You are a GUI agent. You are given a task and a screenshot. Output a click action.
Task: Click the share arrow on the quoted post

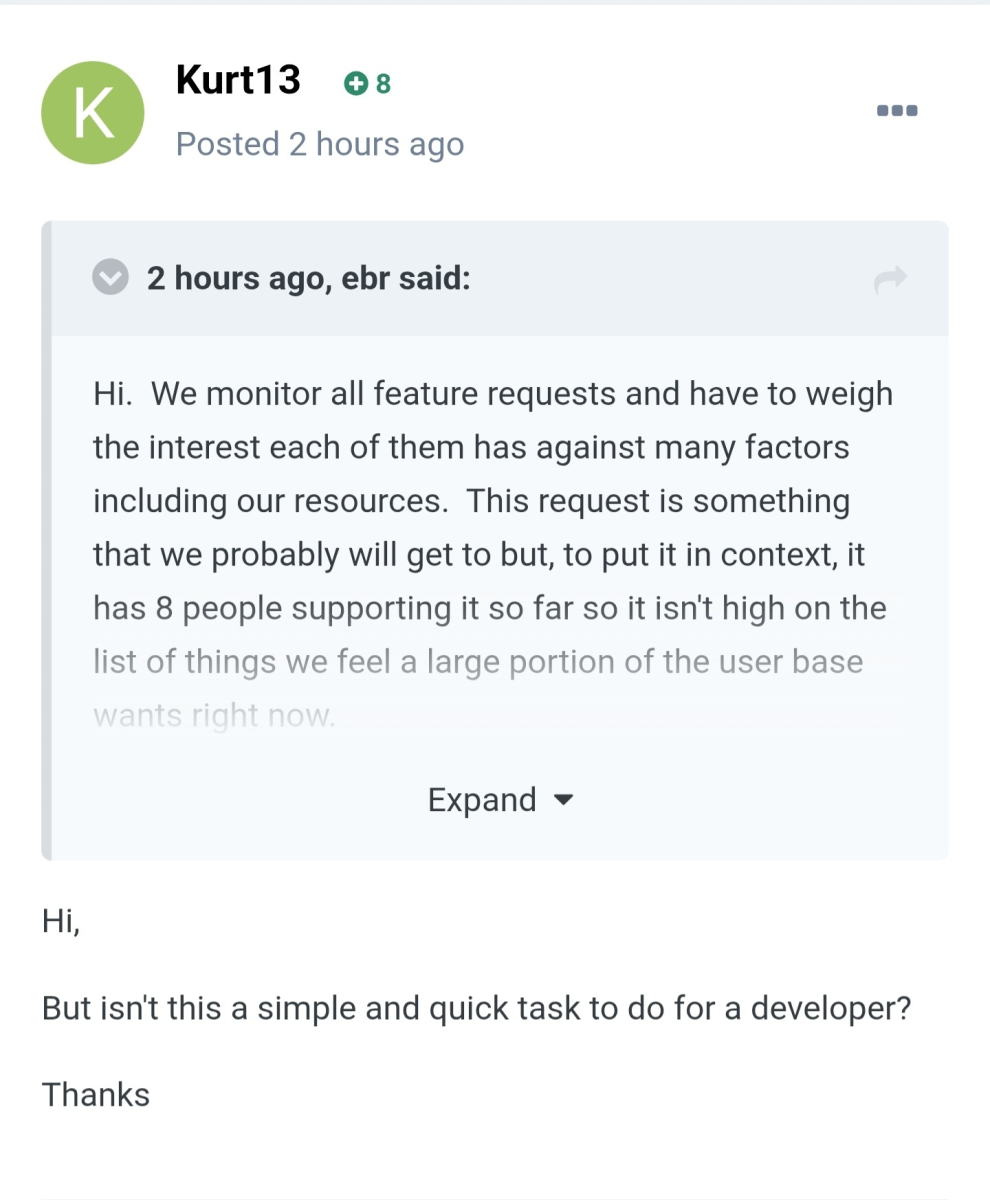click(x=890, y=281)
